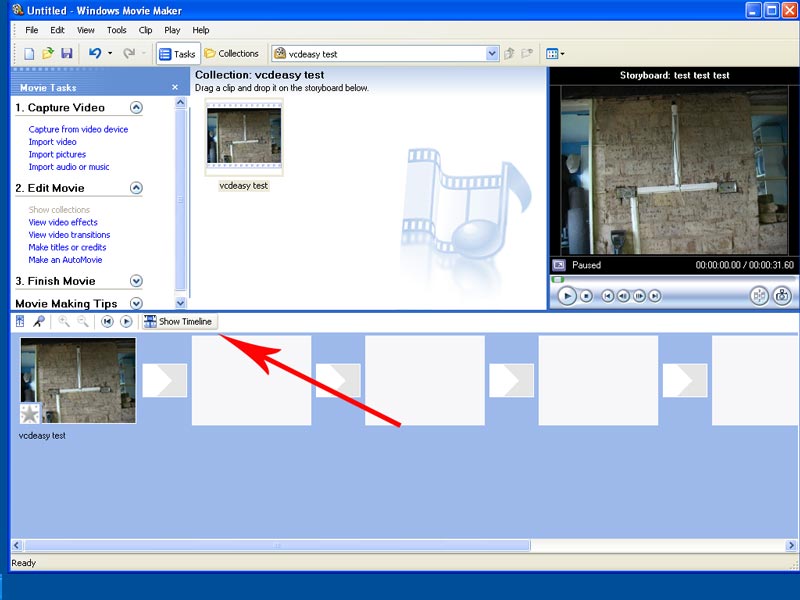Open the Play menu
The width and height of the screenshot is (800, 600).
point(172,30)
